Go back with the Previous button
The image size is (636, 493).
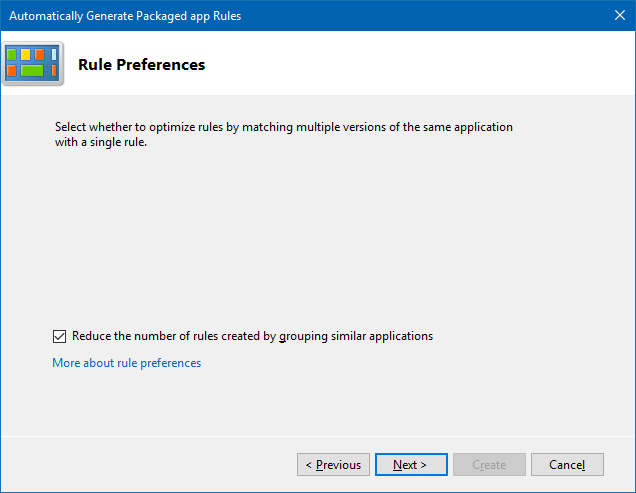[333, 465]
